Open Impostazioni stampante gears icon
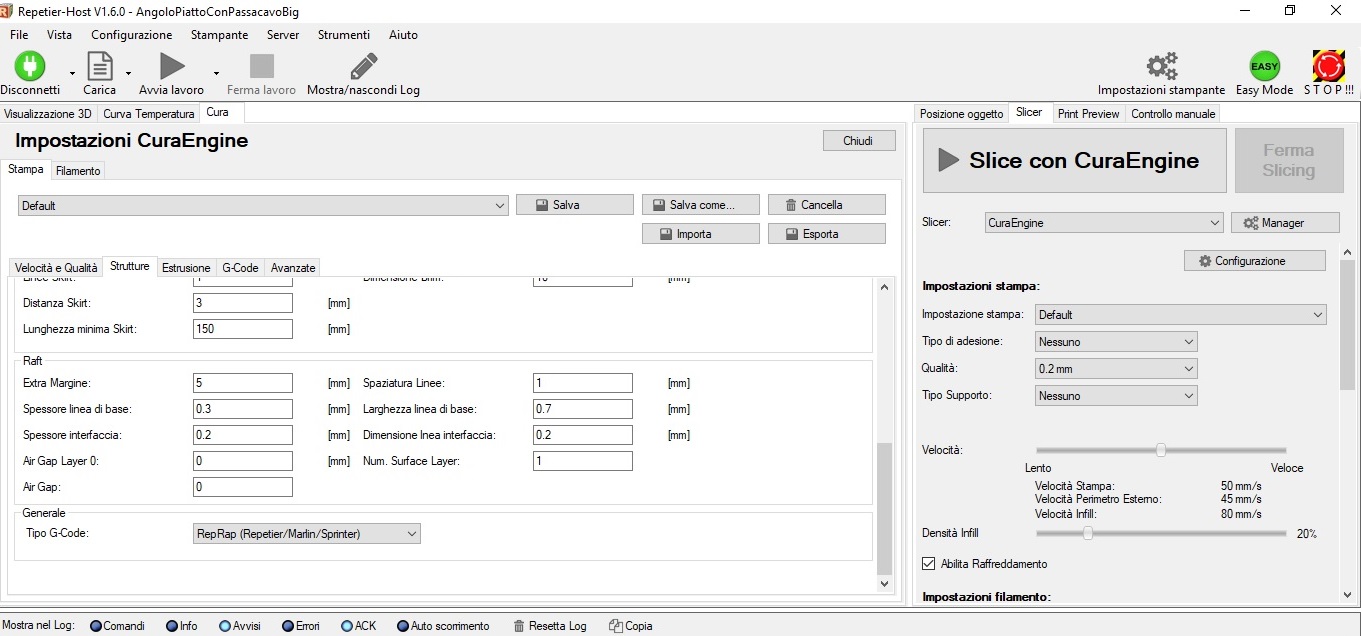1361x636 pixels. click(1161, 66)
